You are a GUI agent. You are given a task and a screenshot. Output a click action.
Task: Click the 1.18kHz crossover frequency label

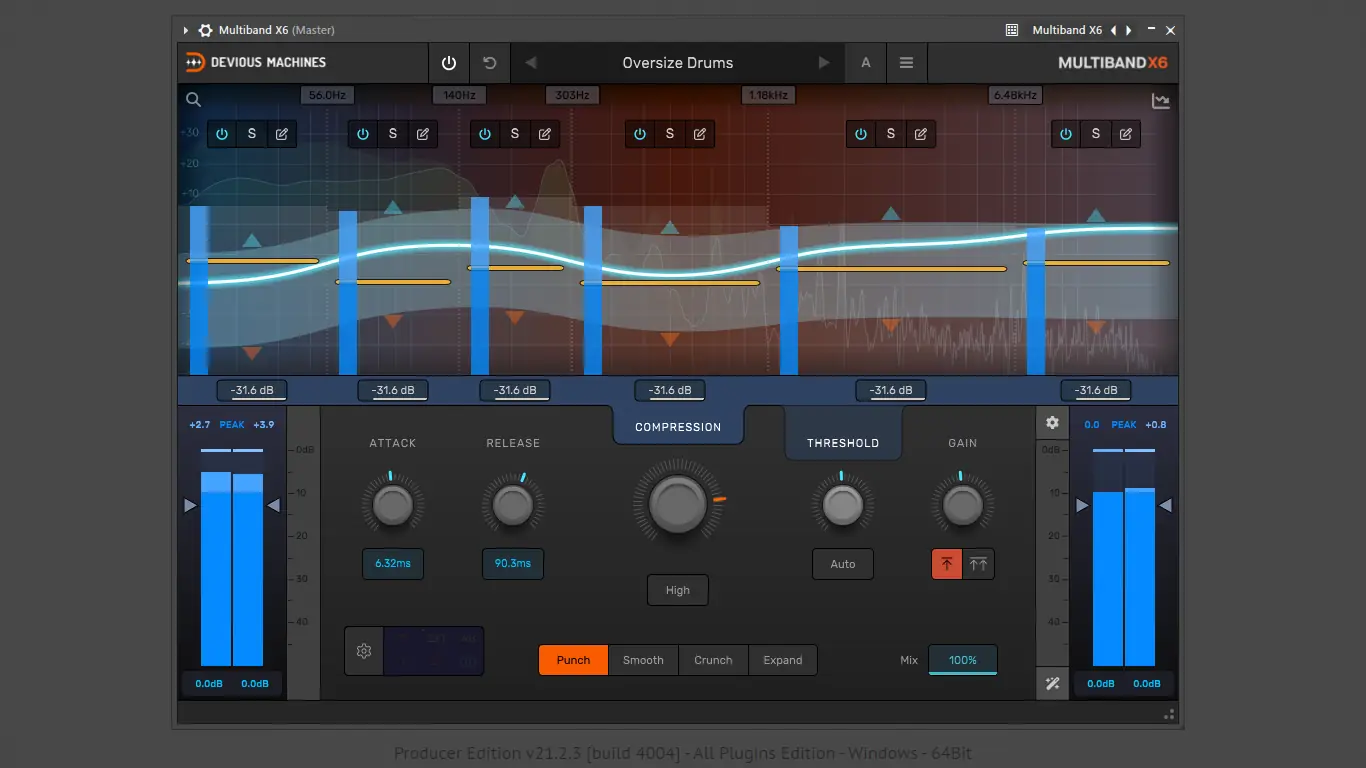767,95
